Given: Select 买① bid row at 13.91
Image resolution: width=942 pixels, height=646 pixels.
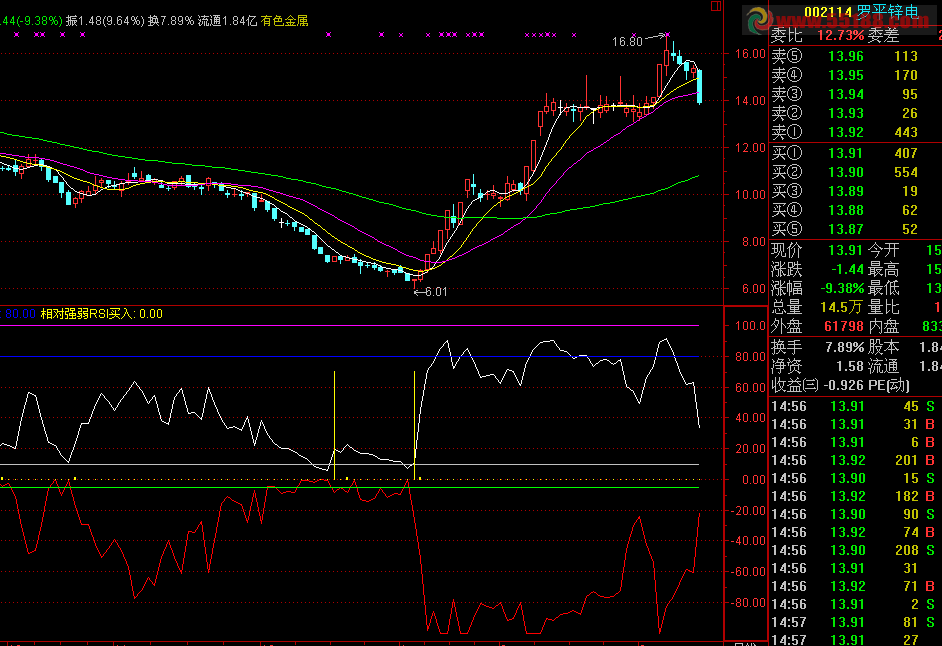Looking at the screenshot, I should coord(846,153).
